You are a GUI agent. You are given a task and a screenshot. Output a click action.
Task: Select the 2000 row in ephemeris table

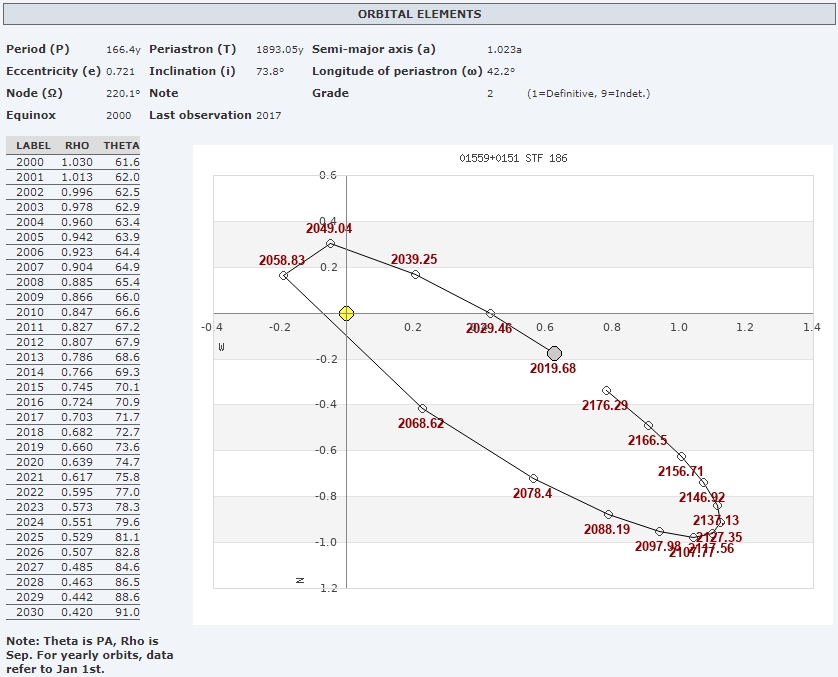pyautogui.click(x=75, y=162)
